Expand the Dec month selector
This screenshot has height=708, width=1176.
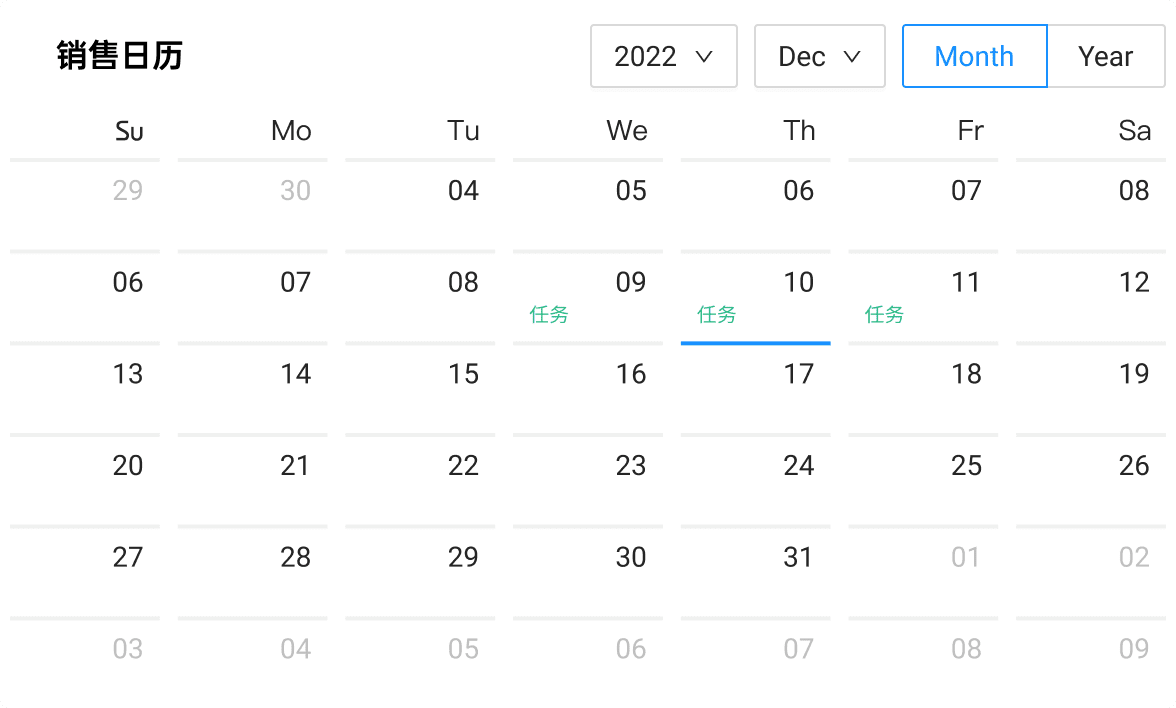819,57
